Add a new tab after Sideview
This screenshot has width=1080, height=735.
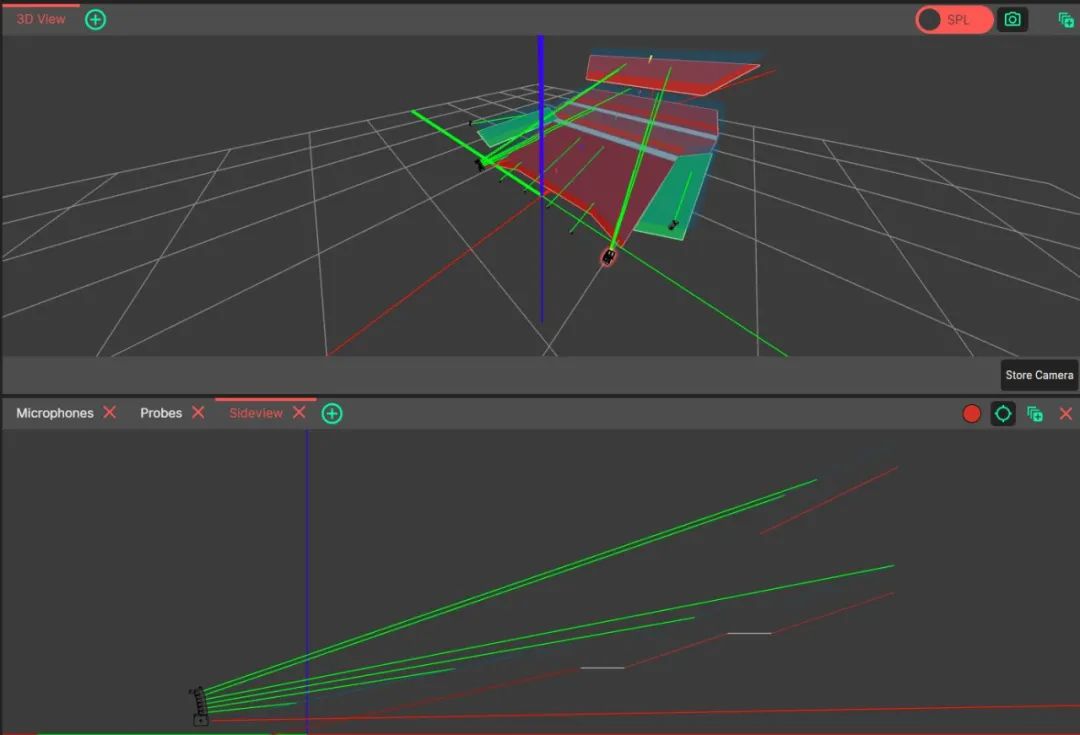pyautogui.click(x=332, y=413)
